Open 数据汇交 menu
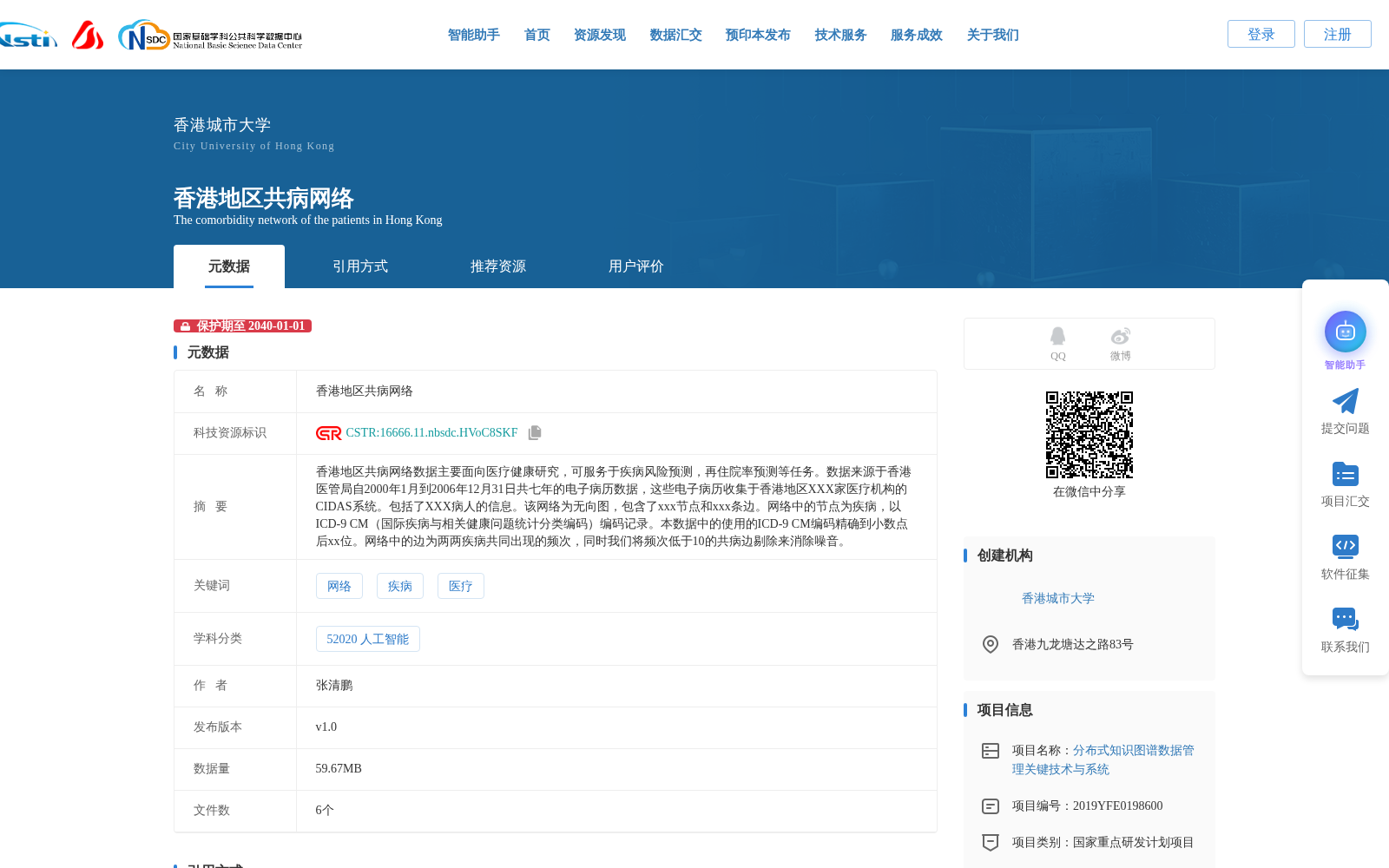Screen dimensions: 1389x868 [x=675, y=35]
